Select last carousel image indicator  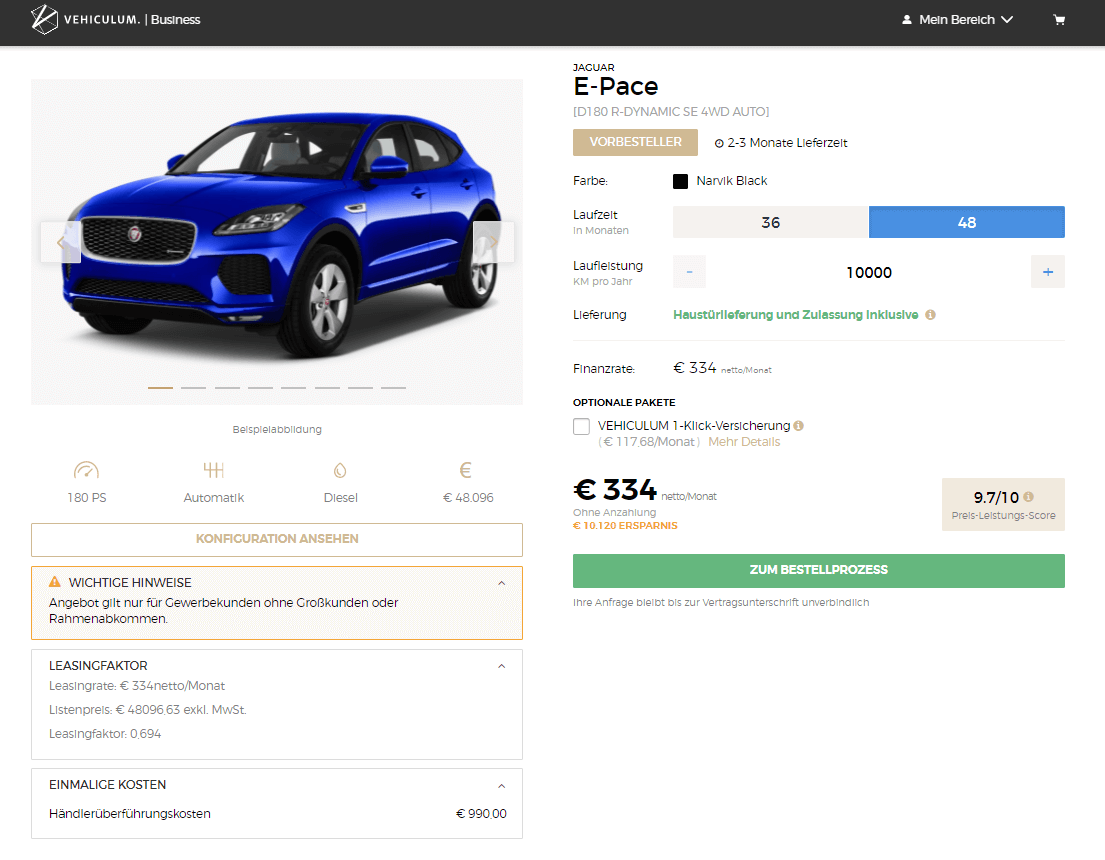click(393, 388)
